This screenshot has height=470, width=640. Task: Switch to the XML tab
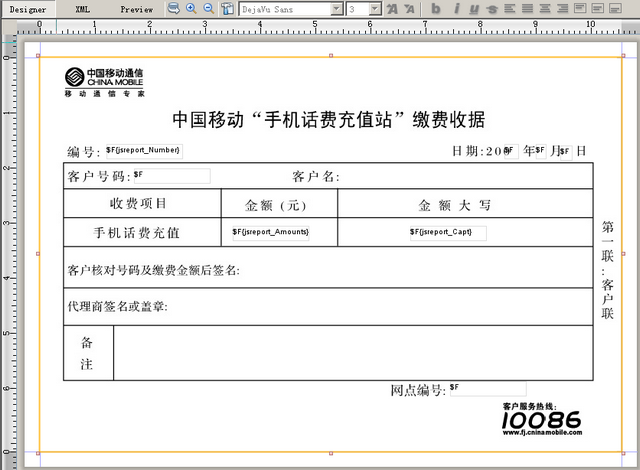[x=82, y=9]
